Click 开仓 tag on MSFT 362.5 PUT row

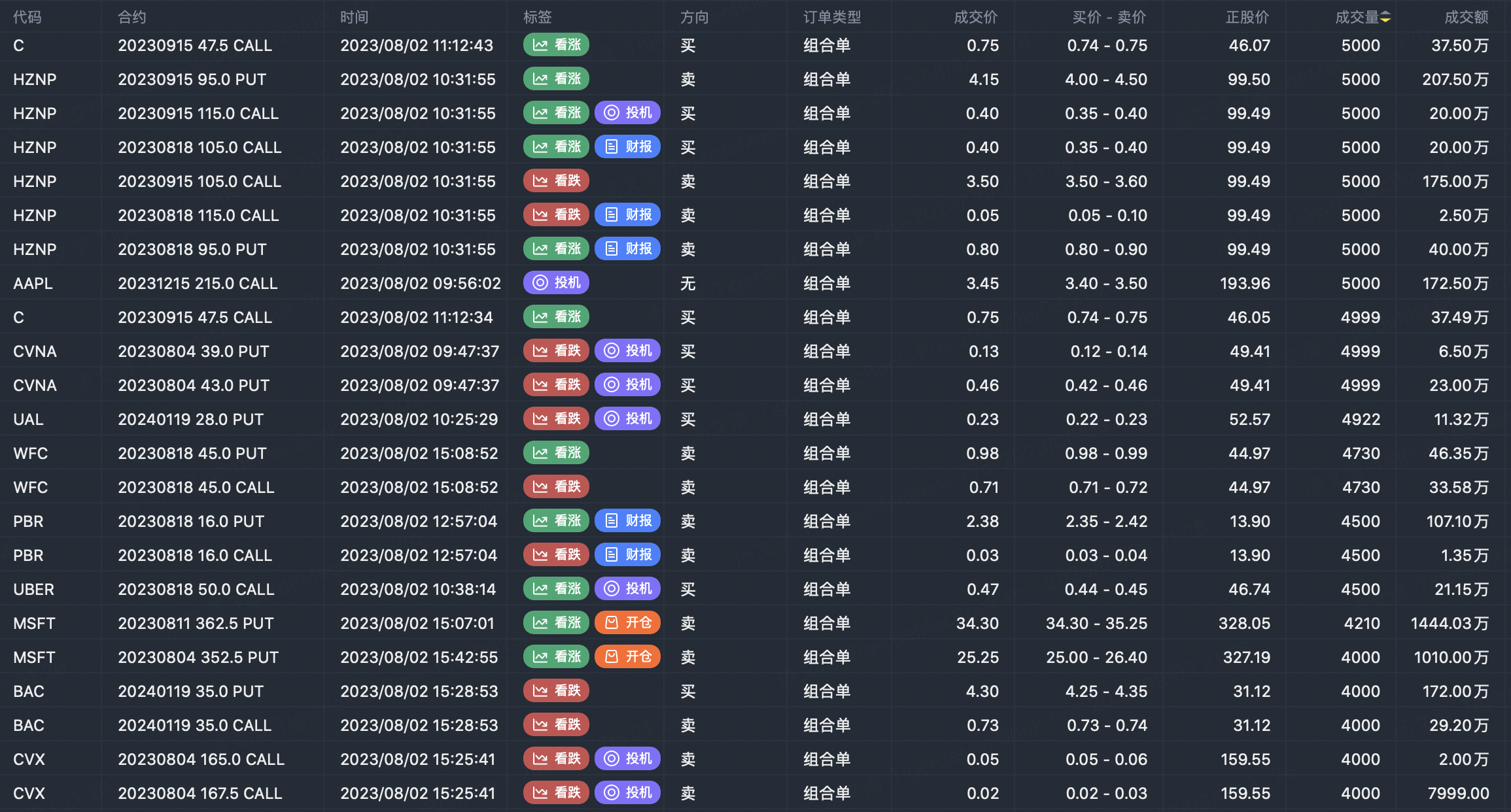[627, 623]
